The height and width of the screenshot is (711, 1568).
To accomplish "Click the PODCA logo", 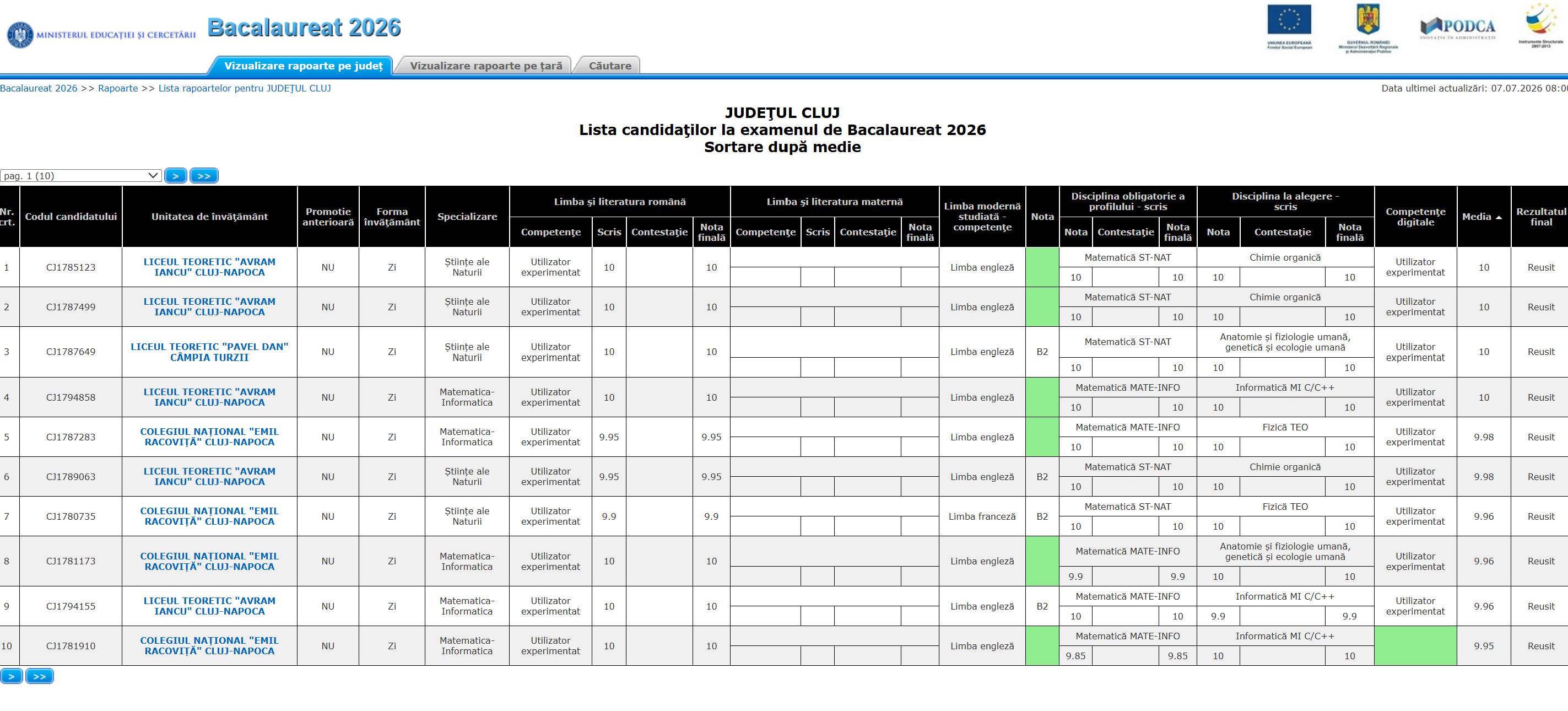I will pyautogui.click(x=1458, y=28).
